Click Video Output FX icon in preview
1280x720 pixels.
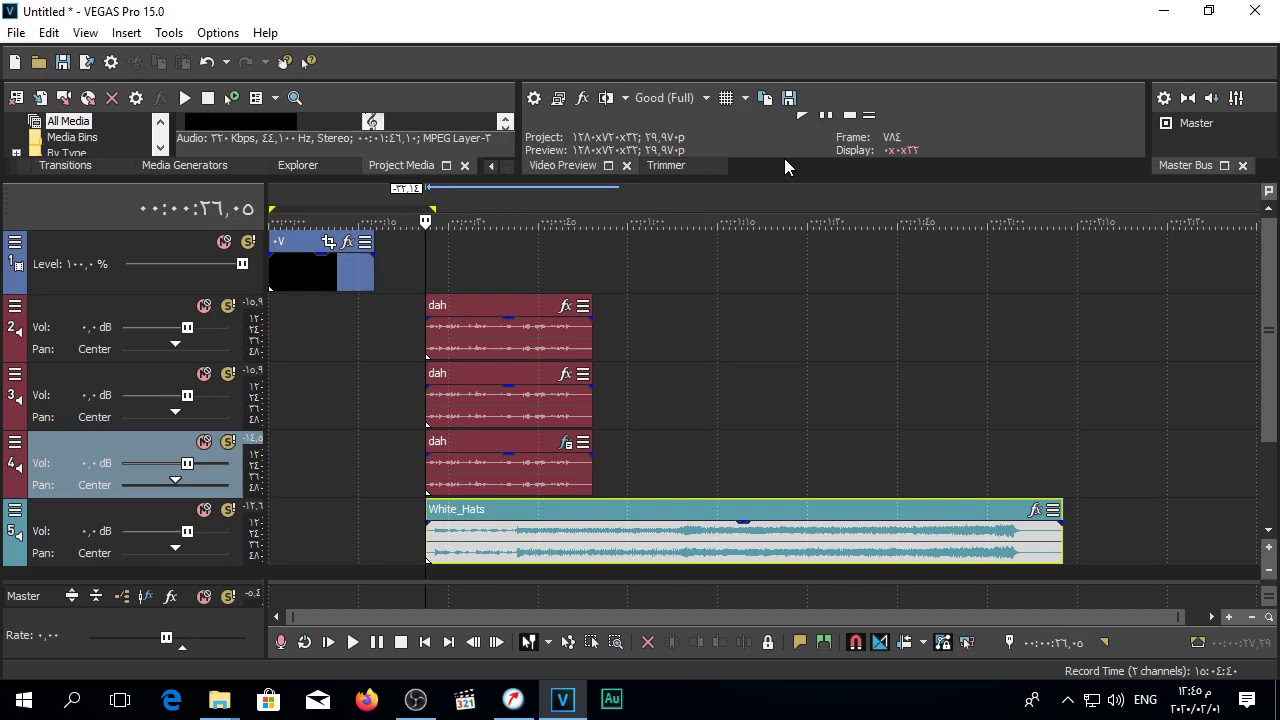(x=582, y=98)
